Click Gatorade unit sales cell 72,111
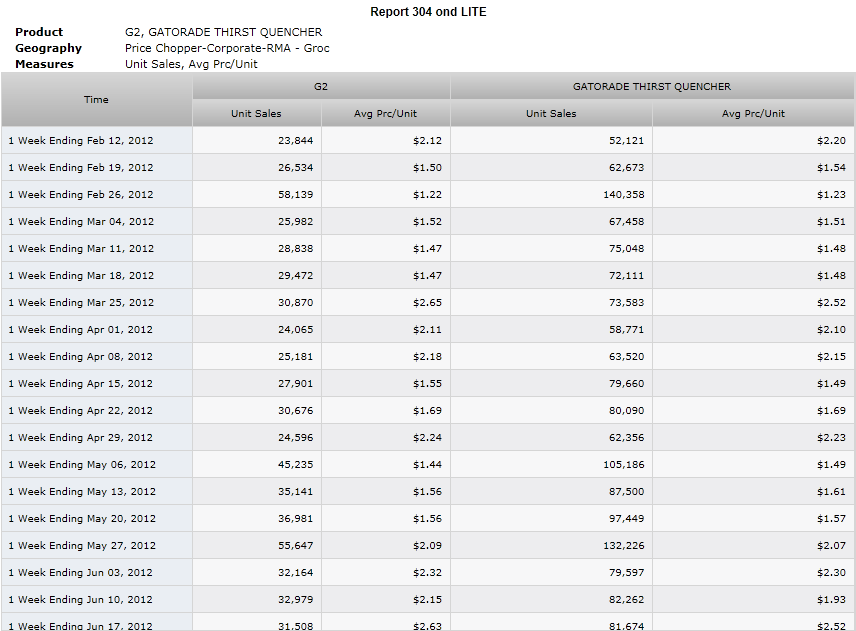Image resolution: width=856 pixels, height=631 pixels. click(551, 276)
